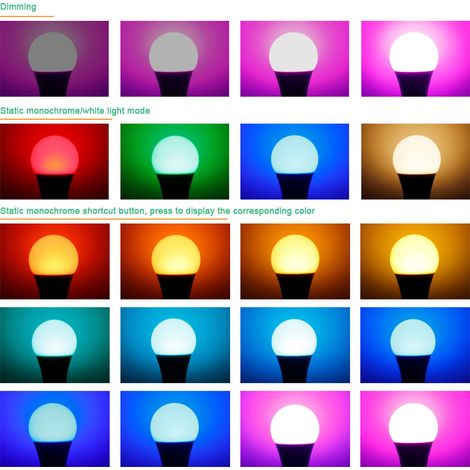Click "Static monochrome/white light mode" heading
Screen dimensions: 470x470
pyautogui.click(x=75, y=111)
